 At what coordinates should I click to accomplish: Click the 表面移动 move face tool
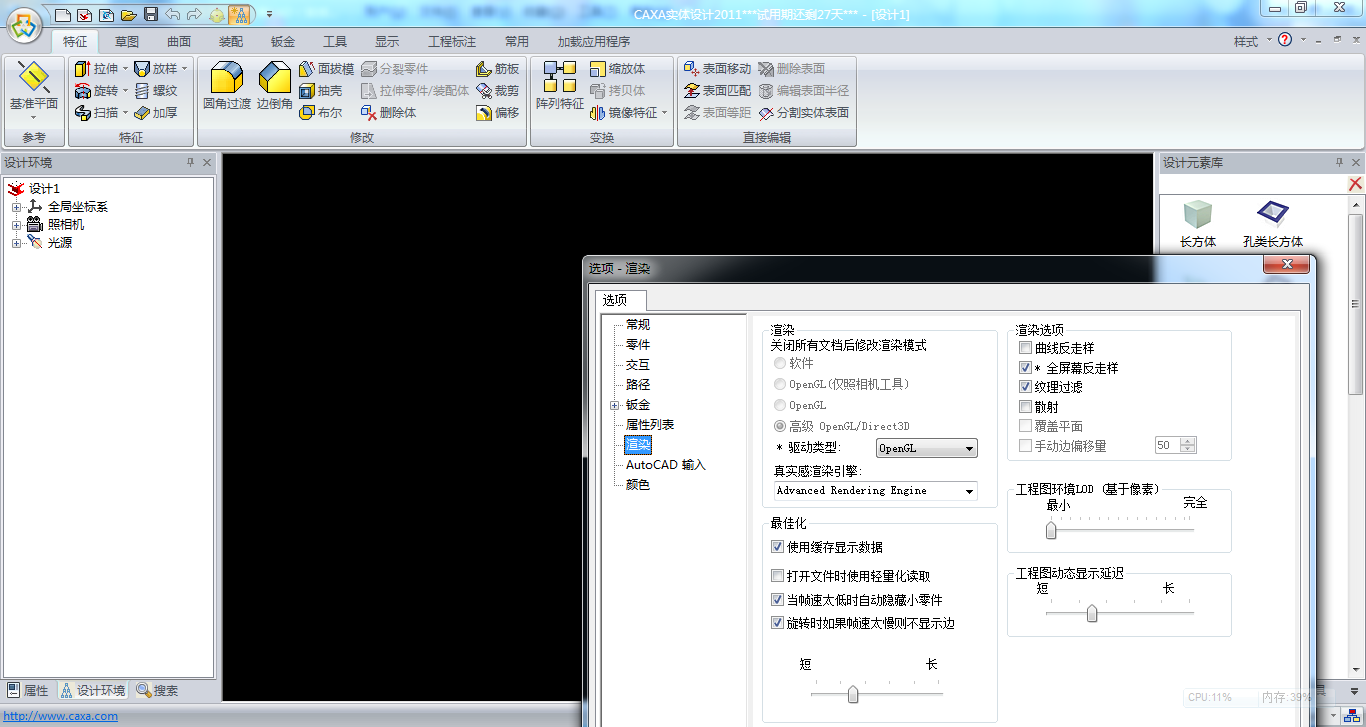(717, 69)
